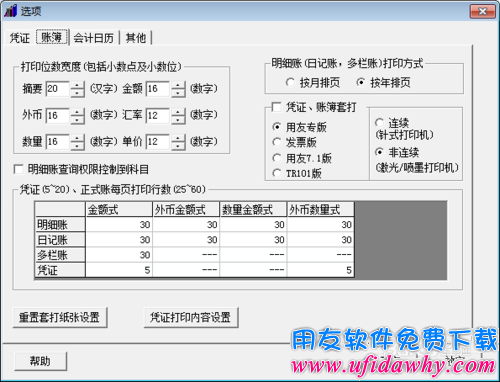This screenshot has width=500, height=382.
Task: Choose the 用友专版 radio option
Action: (x=277, y=127)
